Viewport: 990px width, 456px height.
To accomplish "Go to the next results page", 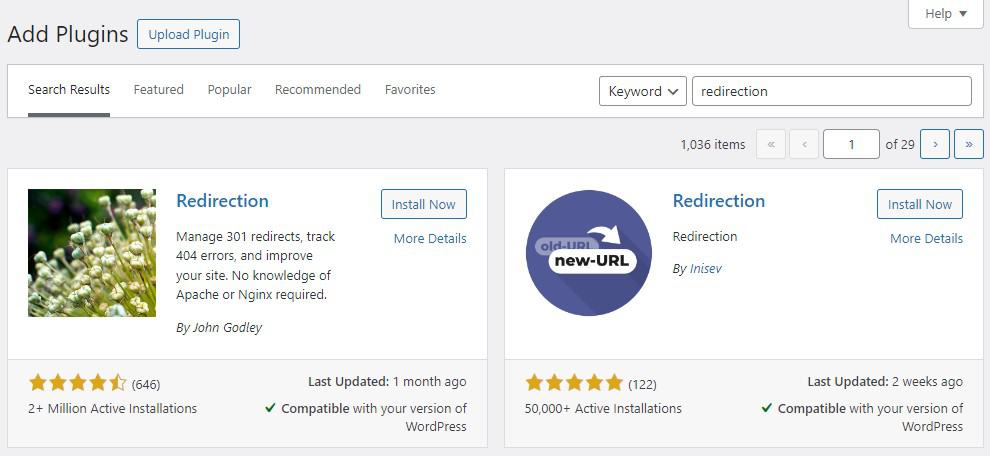I will 935,144.
